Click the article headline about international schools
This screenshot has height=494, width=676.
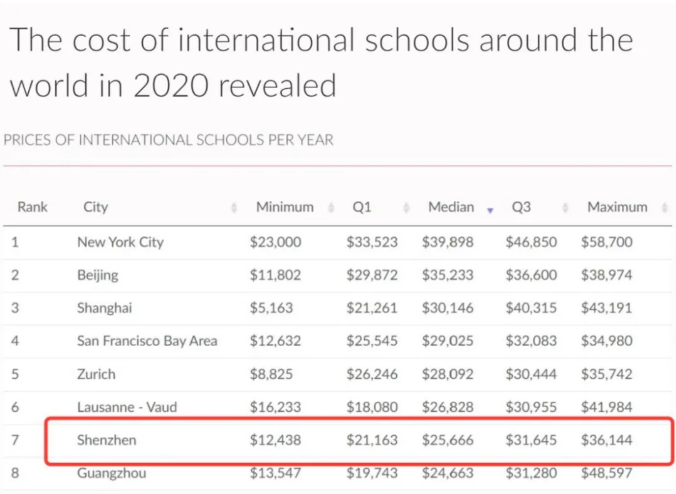click(321, 63)
